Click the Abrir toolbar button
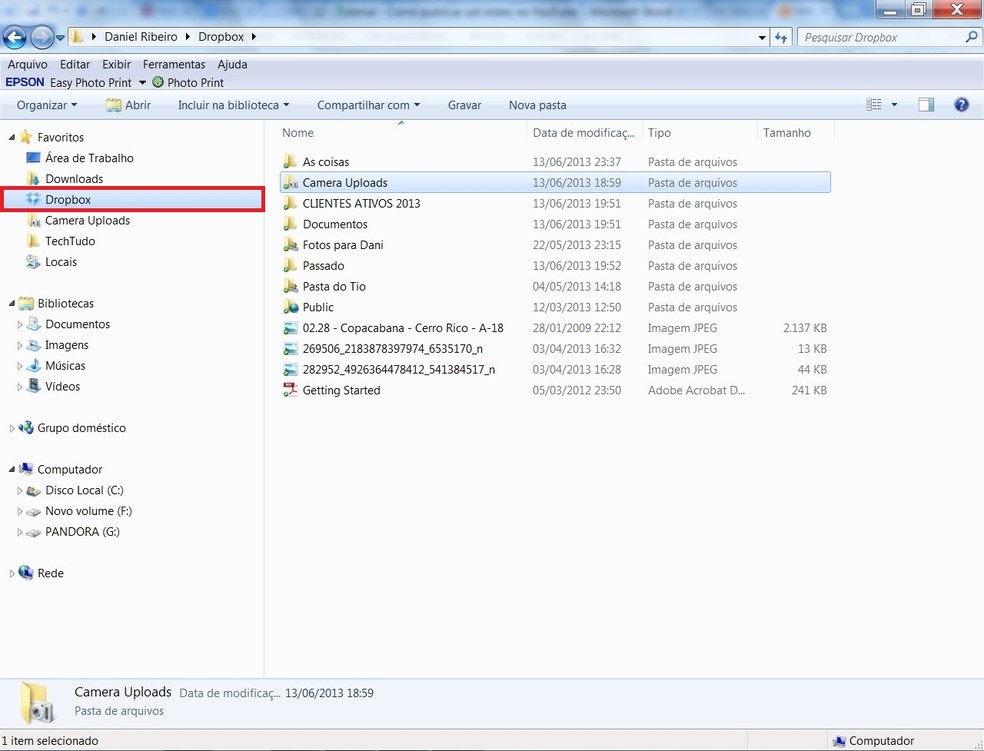The image size is (984, 751). point(129,105)
